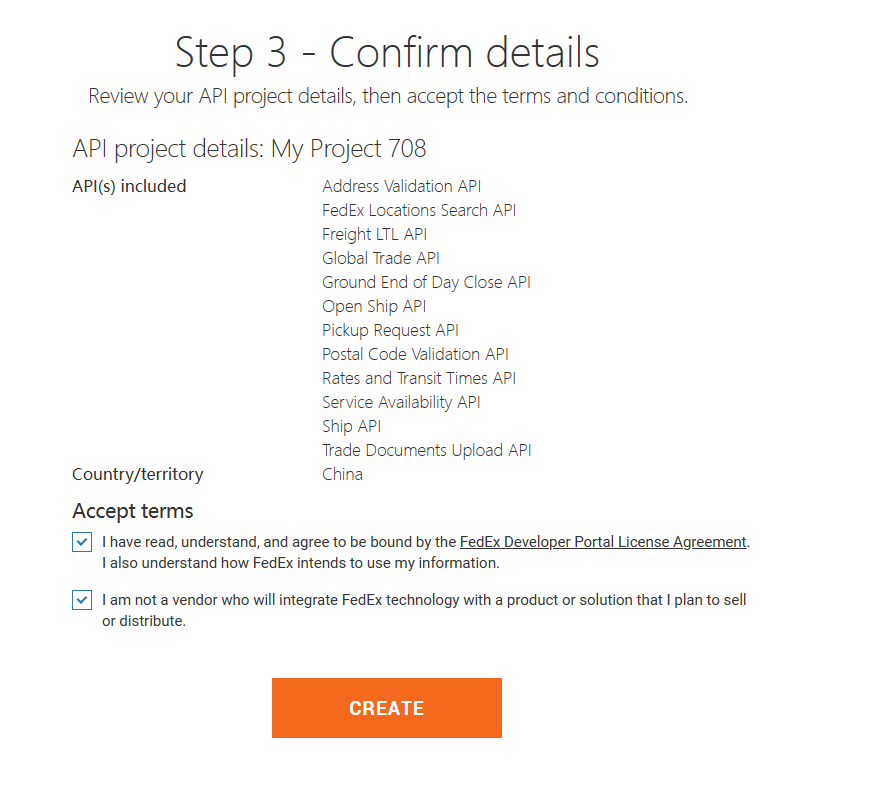This screenshot has height=796, width=884.
Task: Open the FedEx Developer Portal License Agreement
Action: 602,542
